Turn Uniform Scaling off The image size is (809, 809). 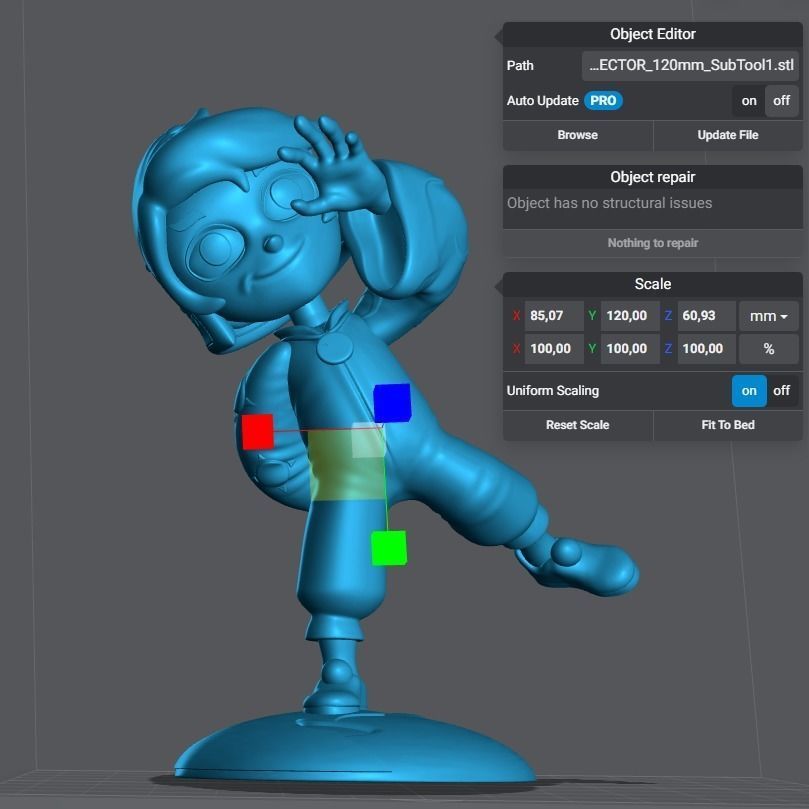[781, 391]
